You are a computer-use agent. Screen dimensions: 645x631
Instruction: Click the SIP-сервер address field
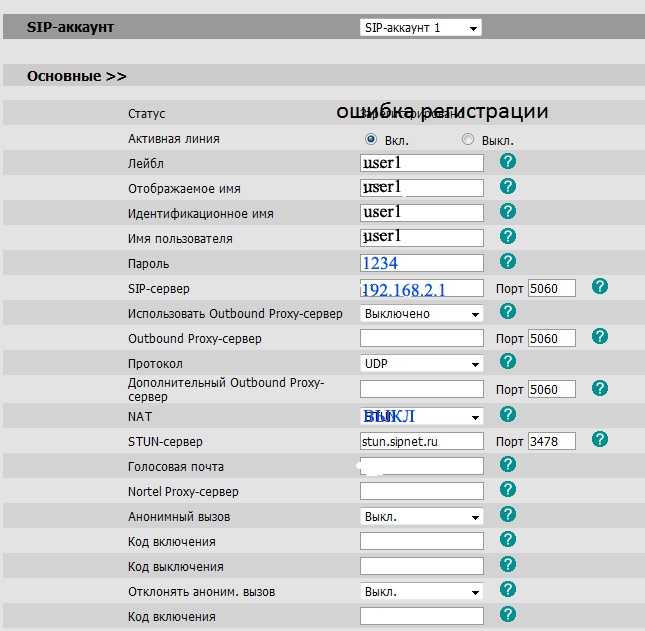tap(422, 288)
